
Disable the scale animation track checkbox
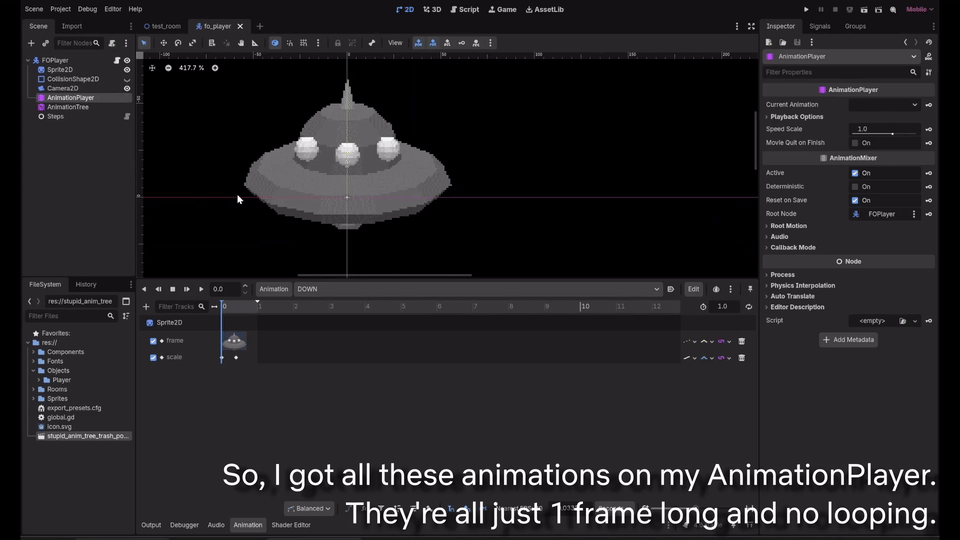[x=153, y=357]
